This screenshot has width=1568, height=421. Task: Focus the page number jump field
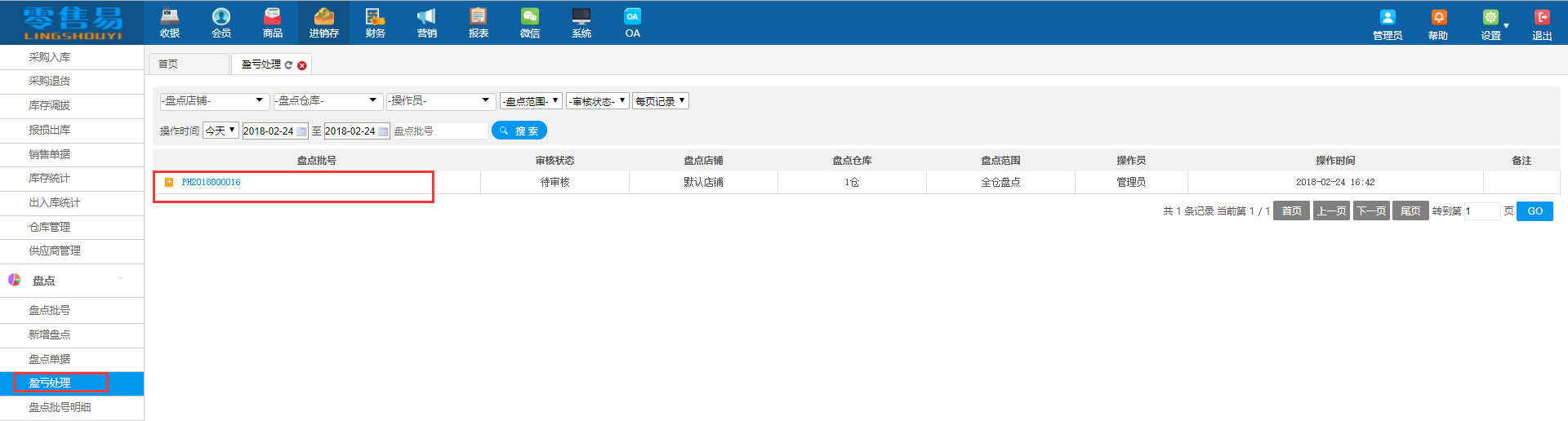pos(1481,210)
